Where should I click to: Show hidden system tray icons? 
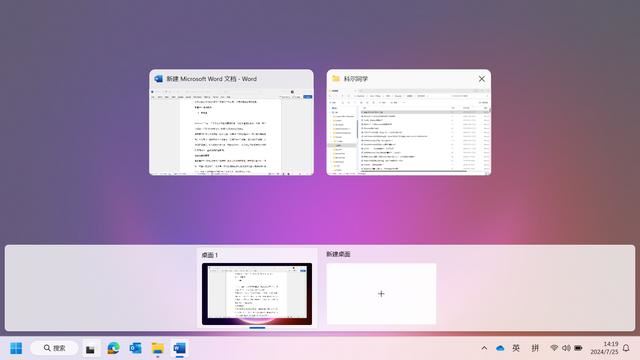tap(484, 348)
